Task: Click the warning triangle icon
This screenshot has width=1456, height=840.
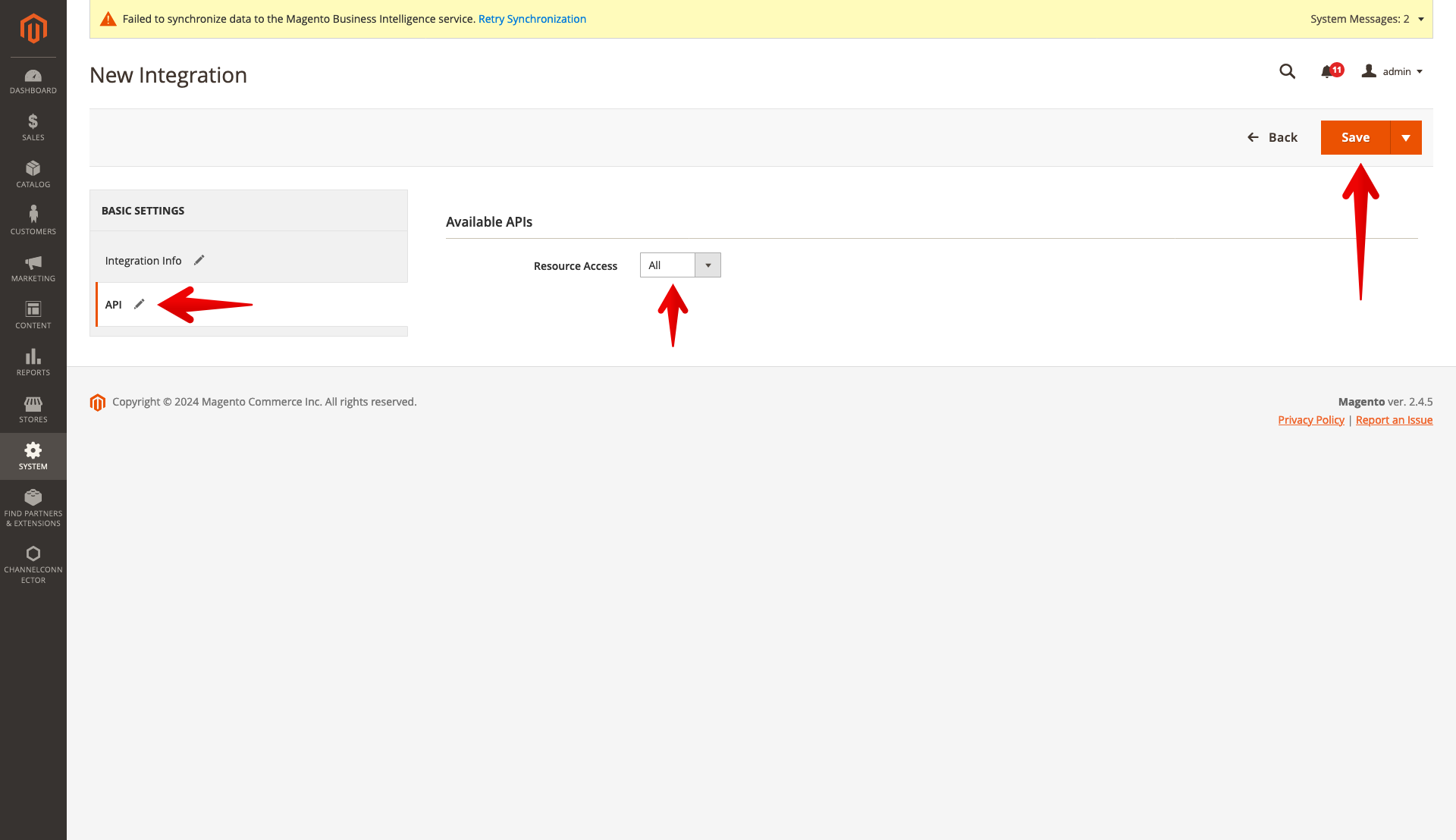Action: [x=108, y=19]
